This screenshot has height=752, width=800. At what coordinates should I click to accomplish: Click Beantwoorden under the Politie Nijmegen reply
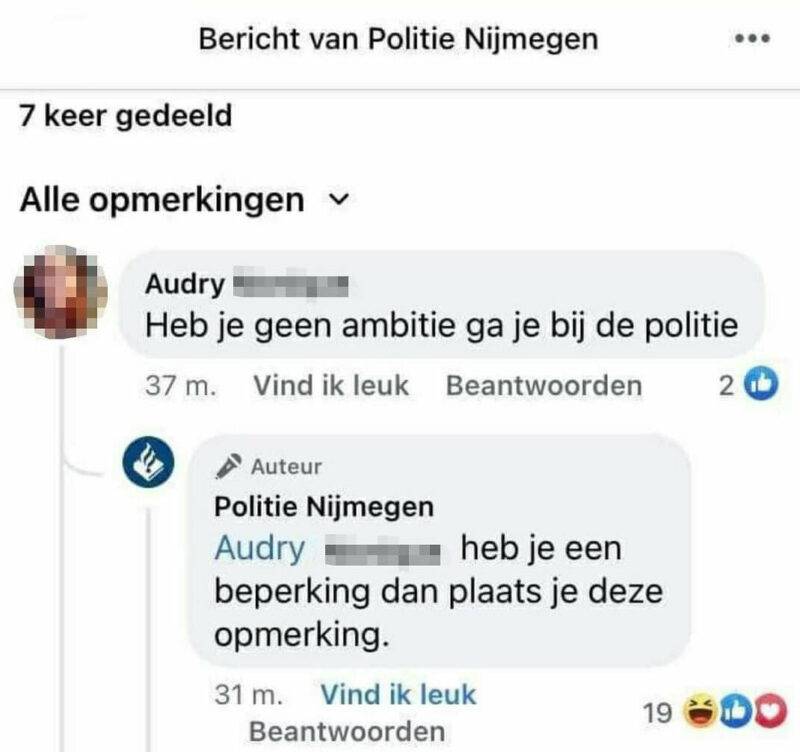[x=346, y=731]
